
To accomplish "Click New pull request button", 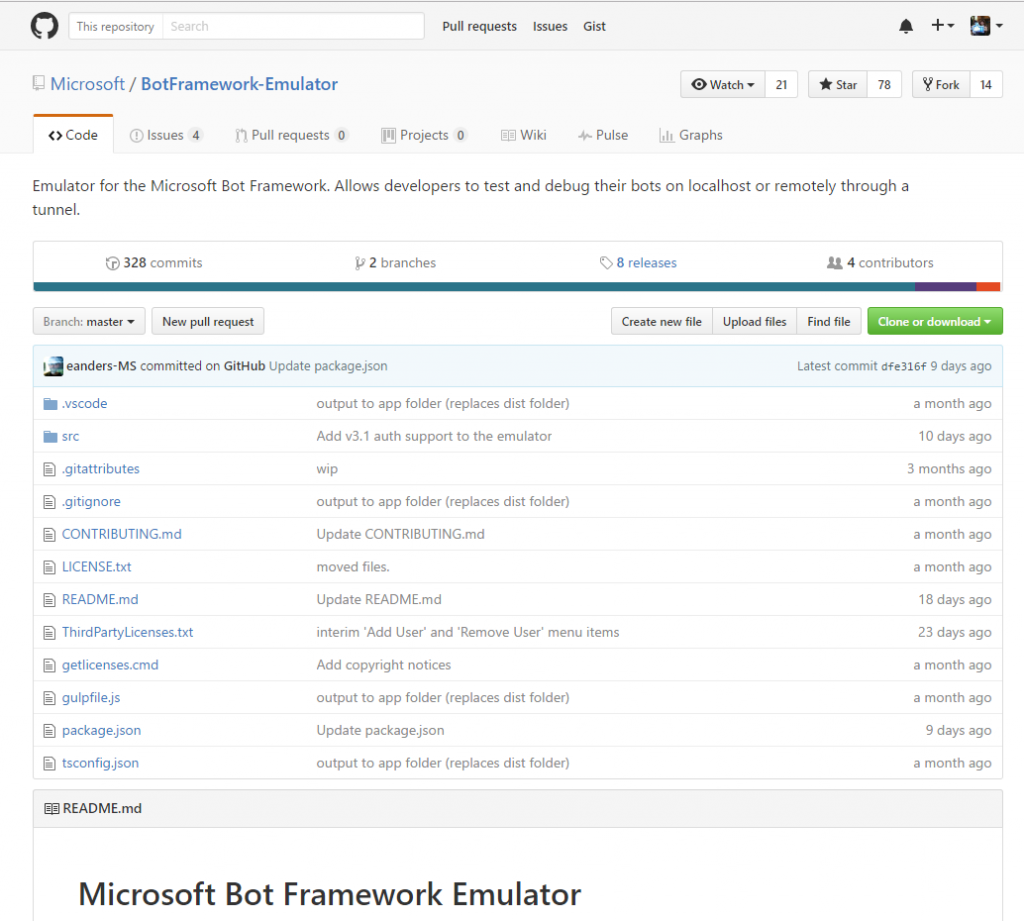I will coord(208,321).
